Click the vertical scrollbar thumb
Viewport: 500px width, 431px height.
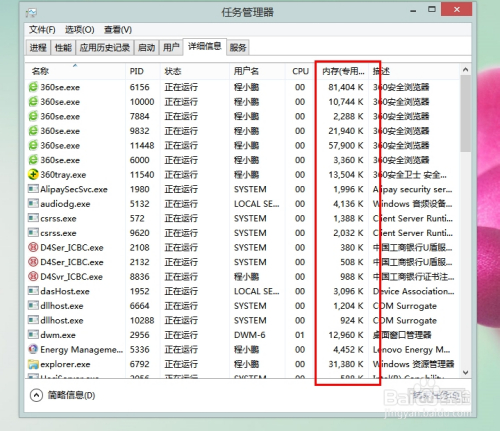pyautogui.click(x=466, y=114)
